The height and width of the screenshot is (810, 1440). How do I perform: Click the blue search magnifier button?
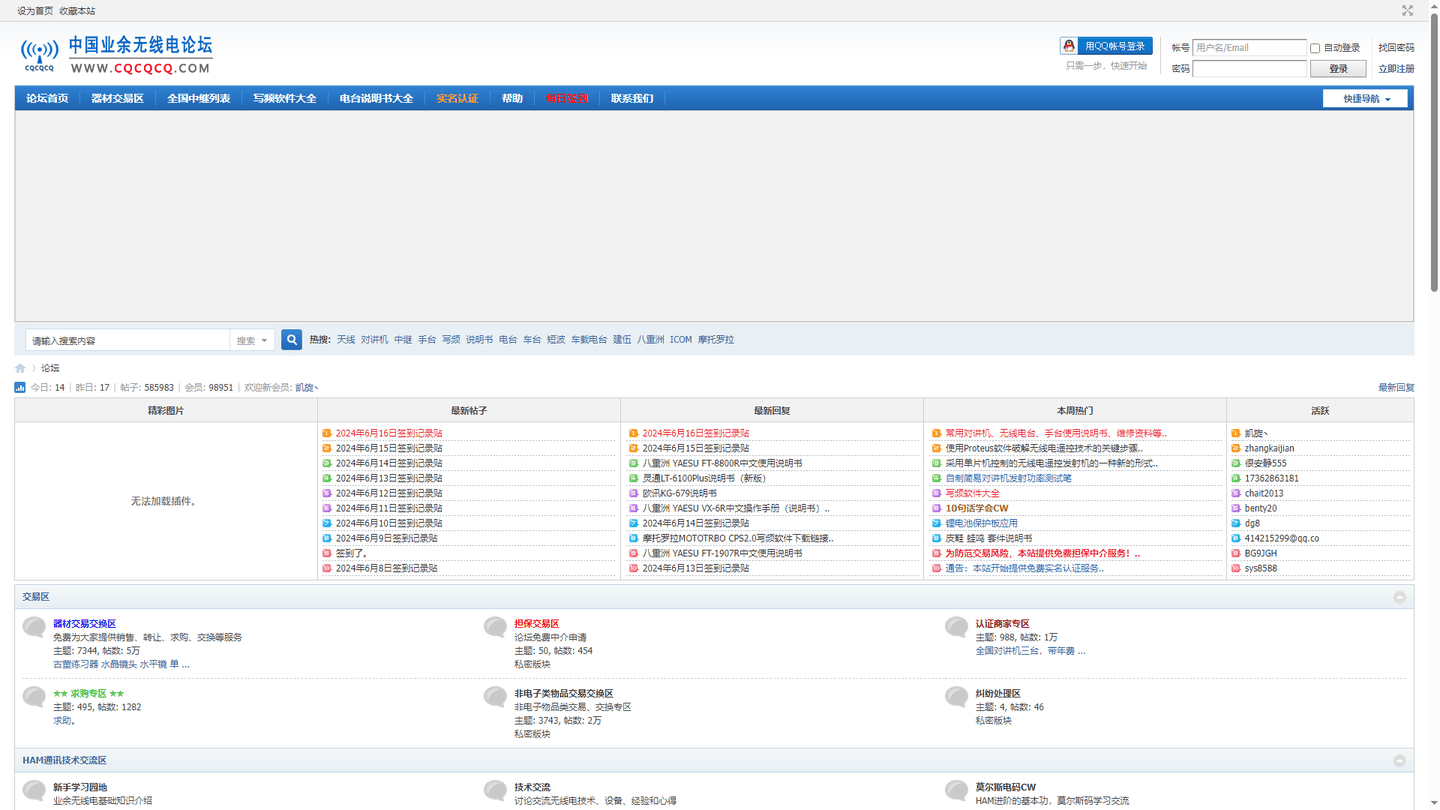(292, 340)
